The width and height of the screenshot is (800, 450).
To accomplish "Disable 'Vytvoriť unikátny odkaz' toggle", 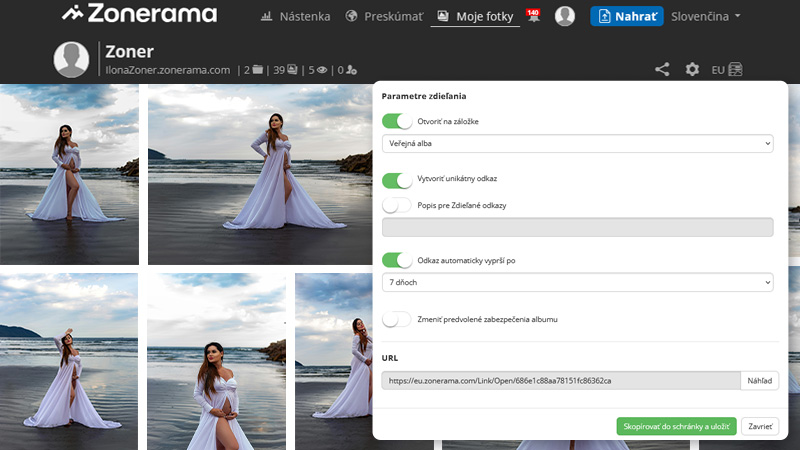I will click(397, 180).
